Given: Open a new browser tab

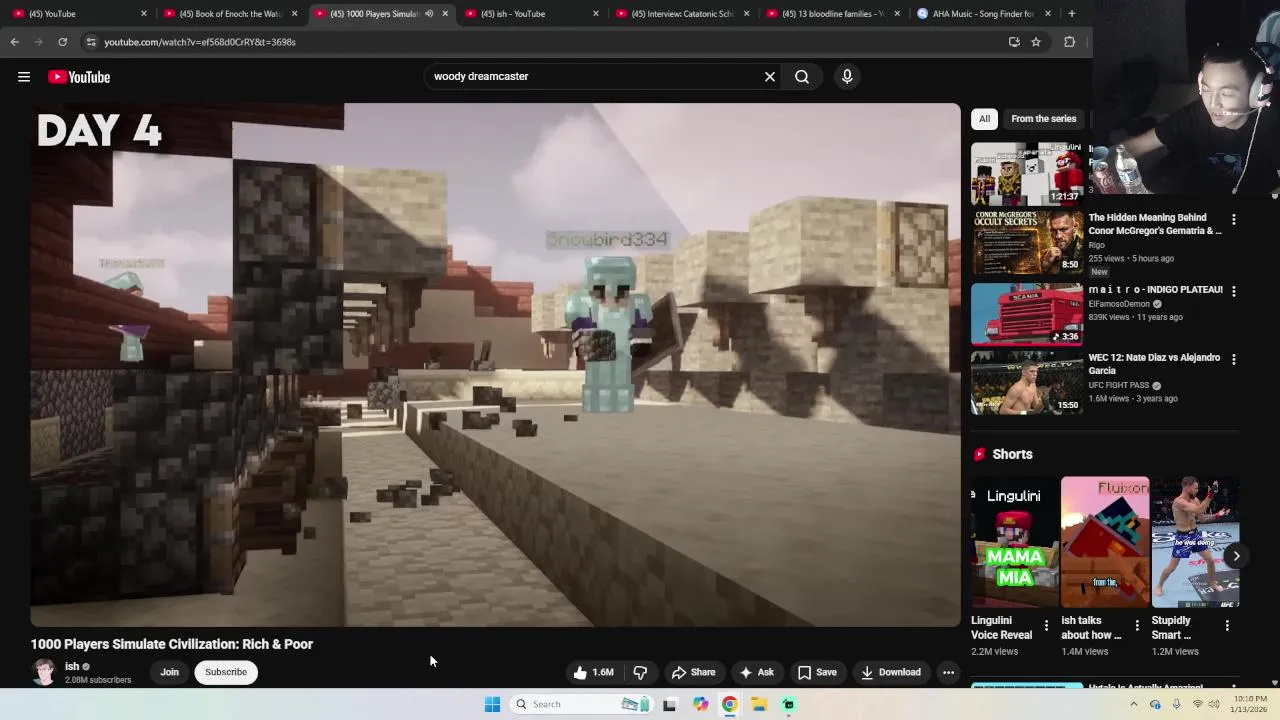Looking at the screenshot, I should pyautogui.click(x=1071, y=14).
